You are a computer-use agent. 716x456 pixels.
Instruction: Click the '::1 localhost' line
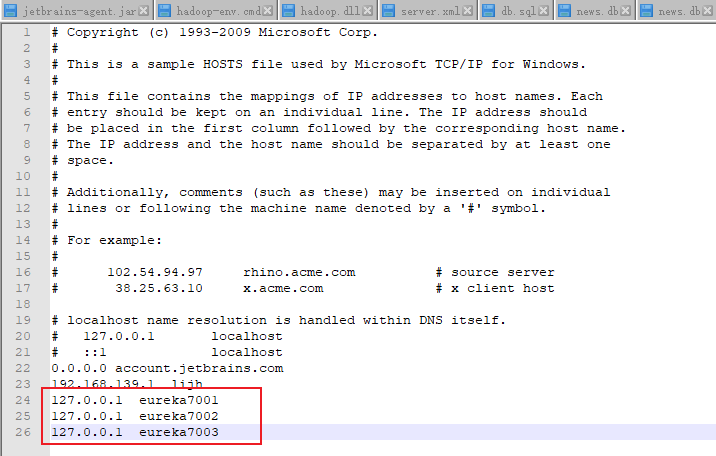(167, 352)
